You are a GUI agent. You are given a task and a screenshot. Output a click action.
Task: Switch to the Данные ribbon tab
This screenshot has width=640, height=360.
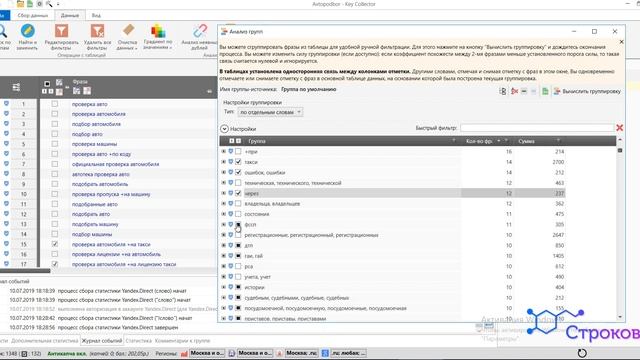pos(70,16)
